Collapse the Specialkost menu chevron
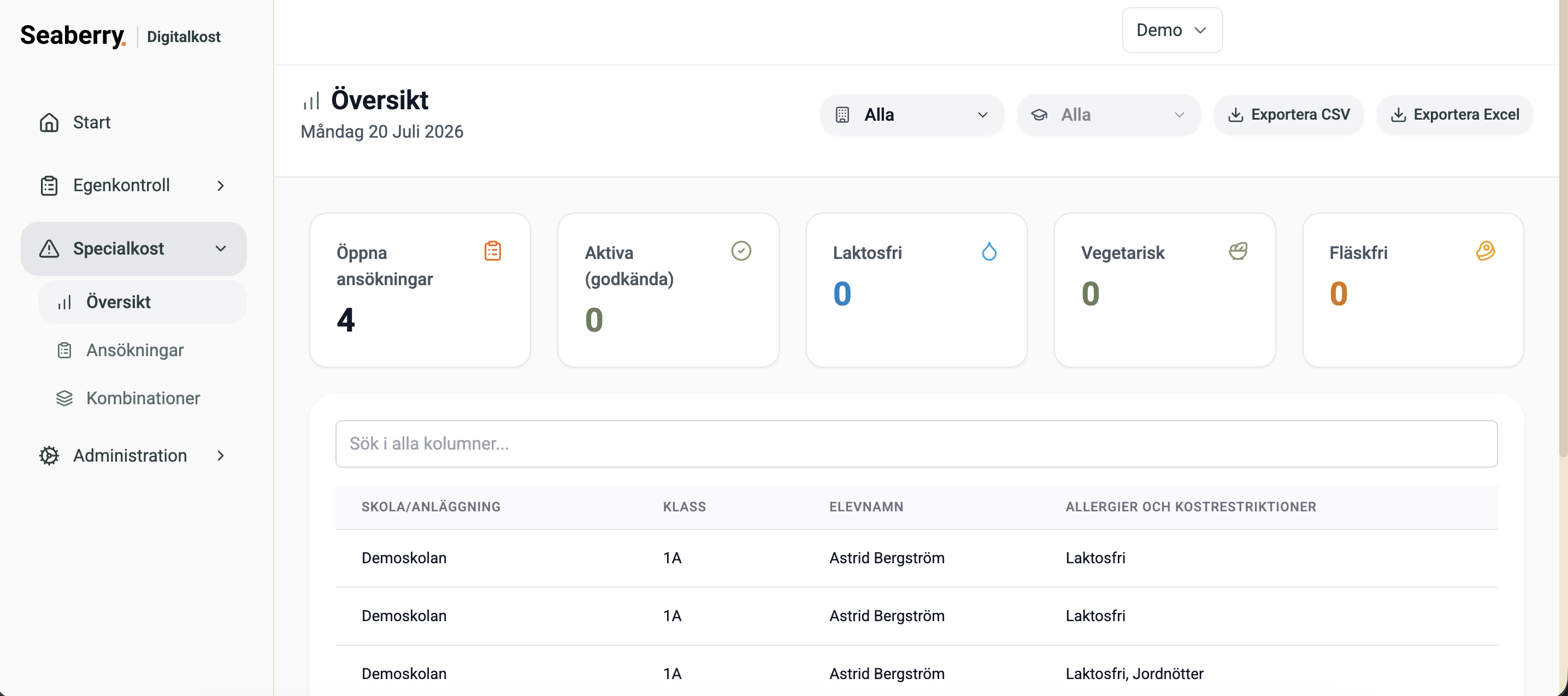The image size is (1568, 696). point(221,249)
